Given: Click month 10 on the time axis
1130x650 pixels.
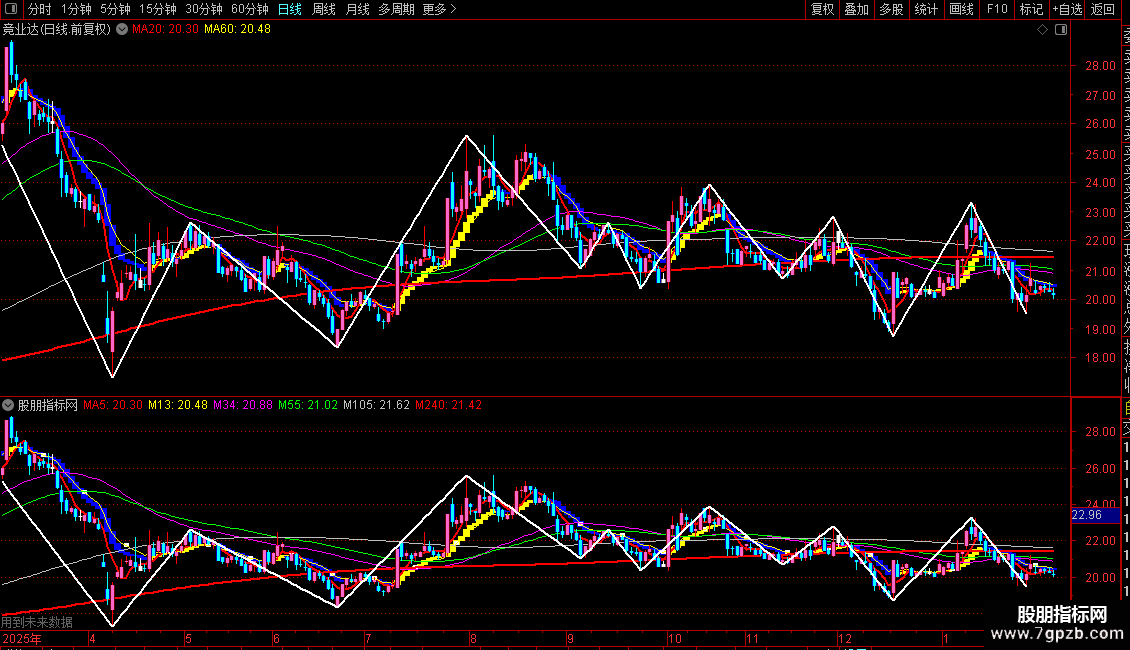Looking at the screenshot, I should [x=675, y=639].
